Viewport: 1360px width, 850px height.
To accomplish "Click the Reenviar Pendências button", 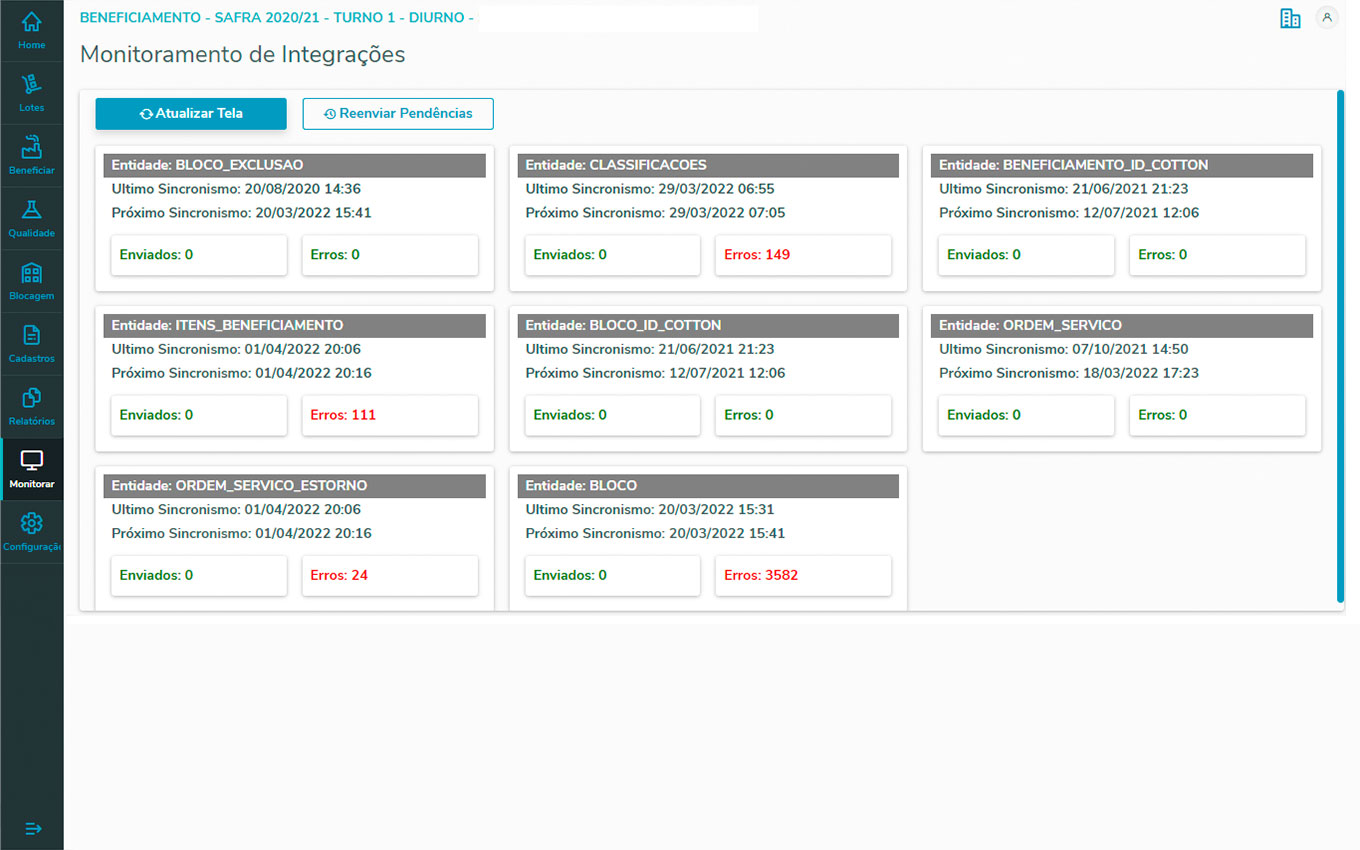I will (x=398, y=114).
